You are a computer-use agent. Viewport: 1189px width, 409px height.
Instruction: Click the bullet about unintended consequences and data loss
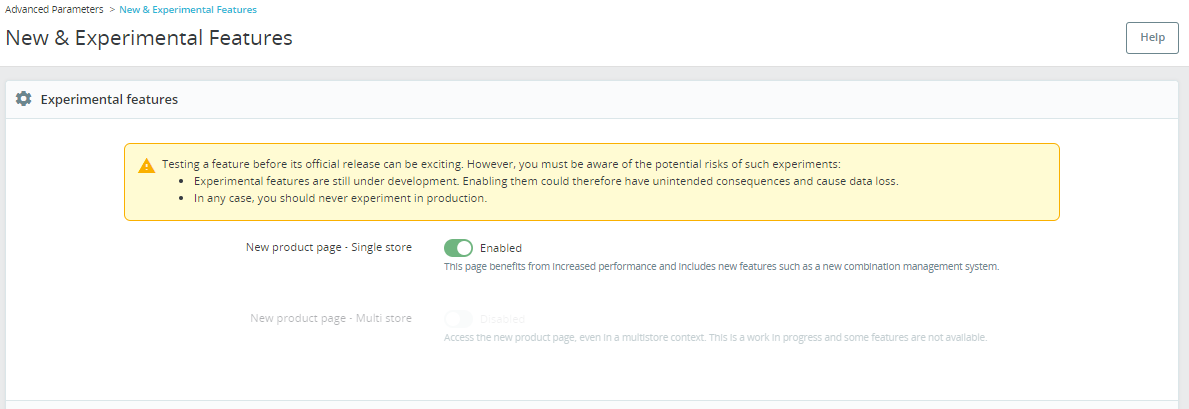(x=546, y=181)
